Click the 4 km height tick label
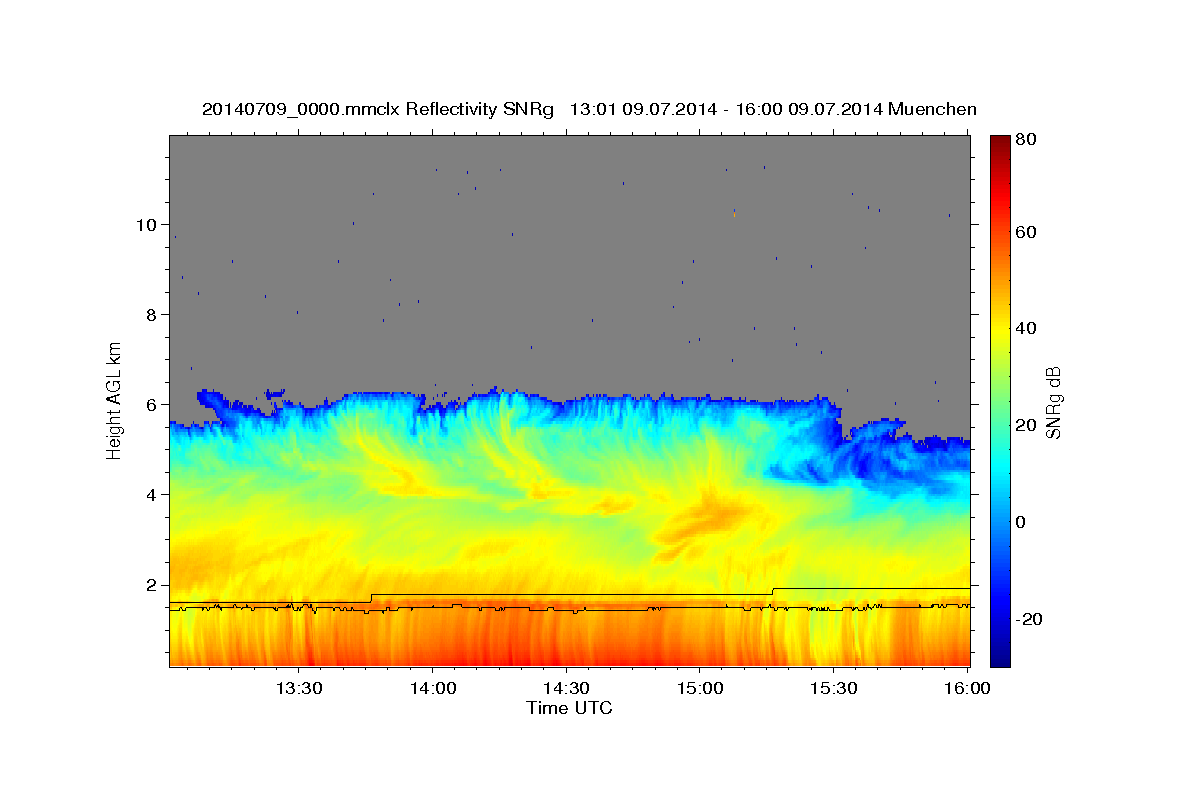 [x=151, y=494]
